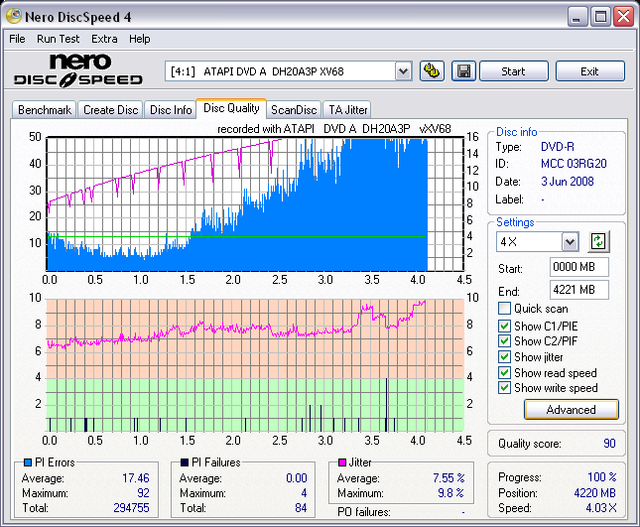The width and height of the screenshot is (640, 527).
Task: Uncheck Show C2/PIF
Action: tap(504, 341)
